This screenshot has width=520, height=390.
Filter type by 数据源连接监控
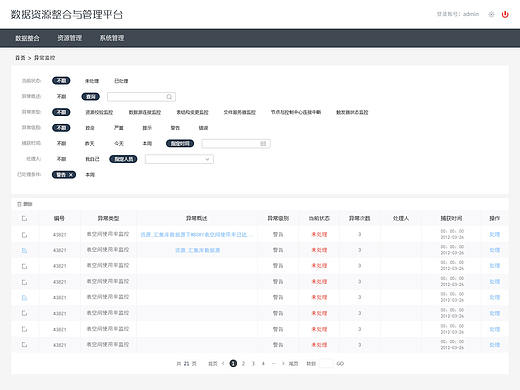click(x=145, y=112)
